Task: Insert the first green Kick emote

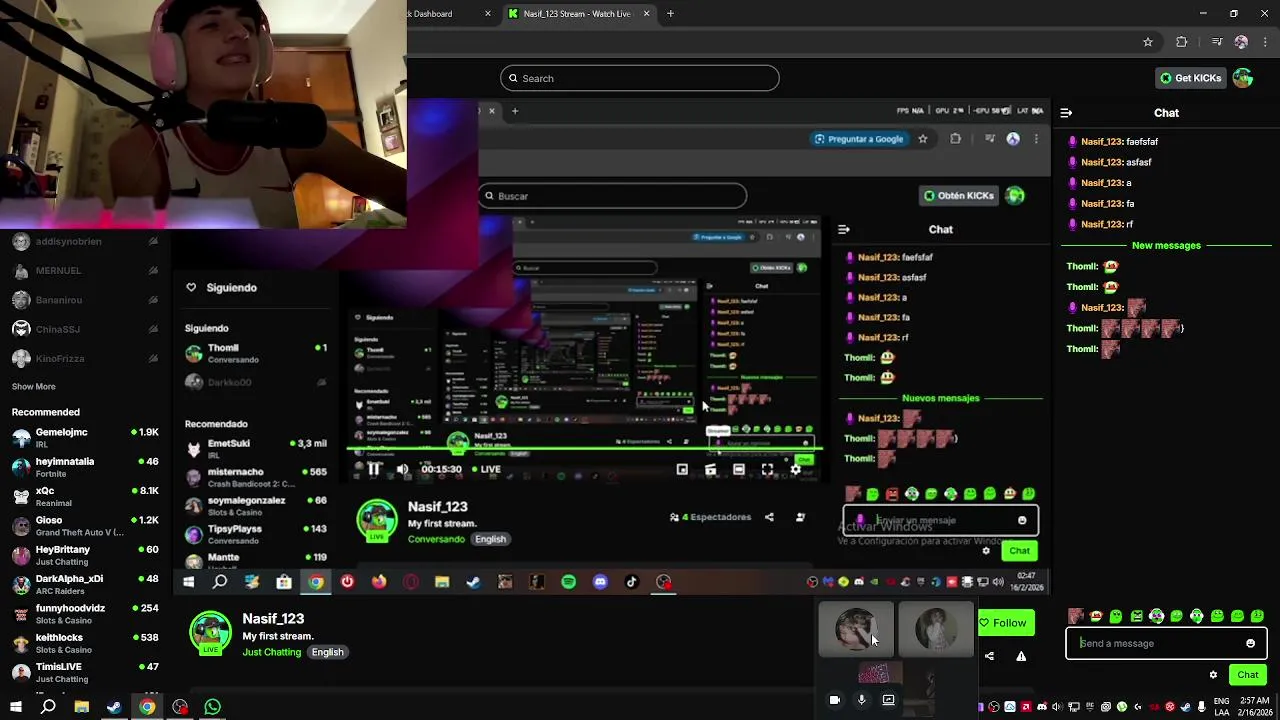Action: 1116,616
